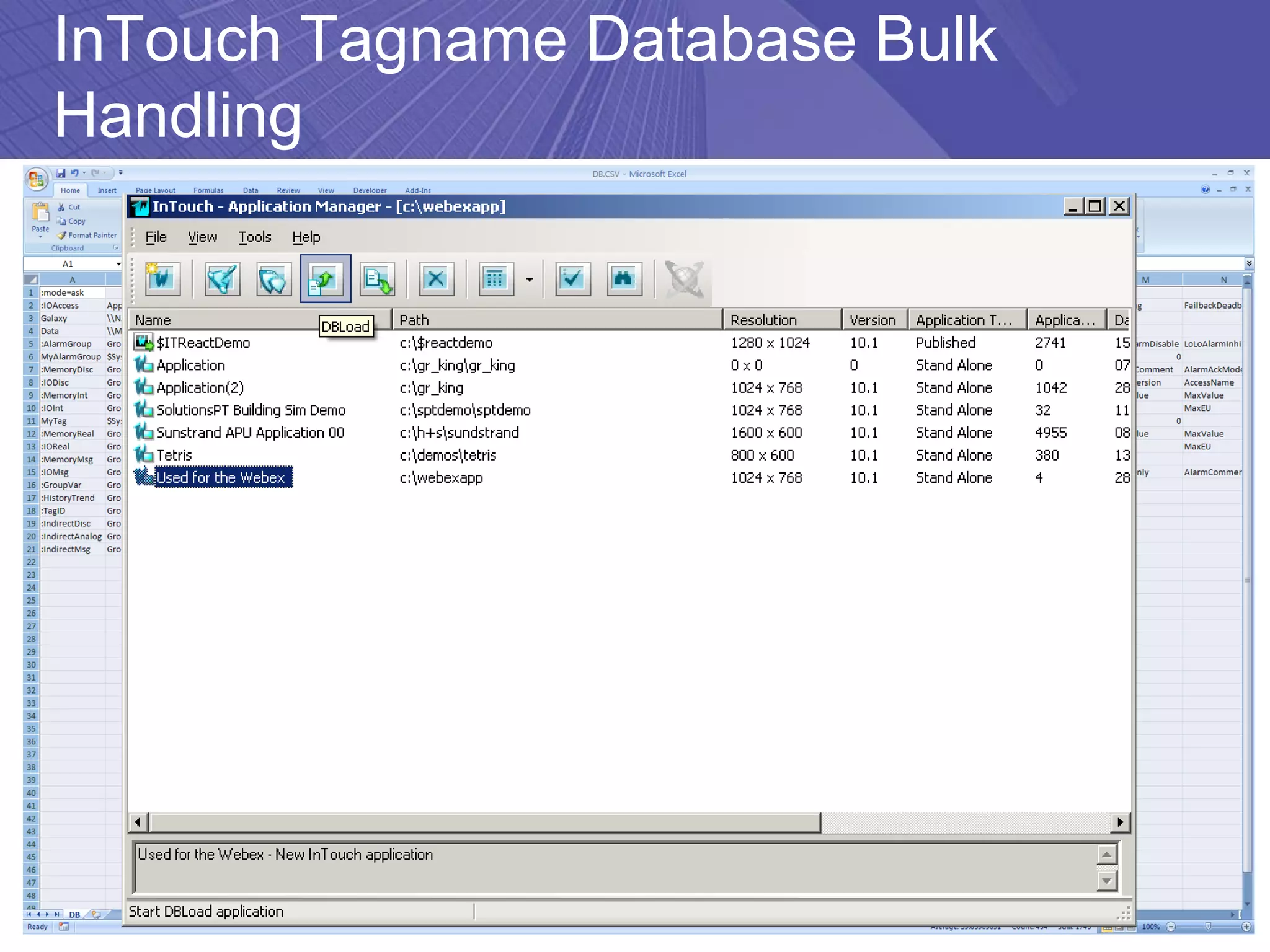Click Copy in the Excel clipboard group
1270x952 pixels.
click(x=71, y=221)
